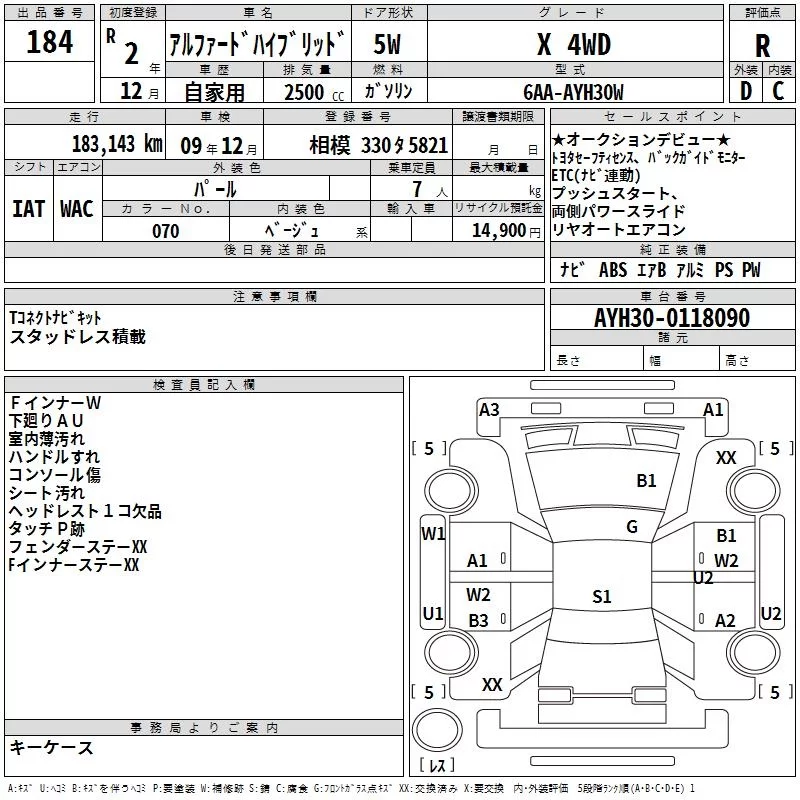Click the Tコネクトナビキット note
Viewport: 800px width, 800px height.
pyautogui.click(x=55, y=318)
